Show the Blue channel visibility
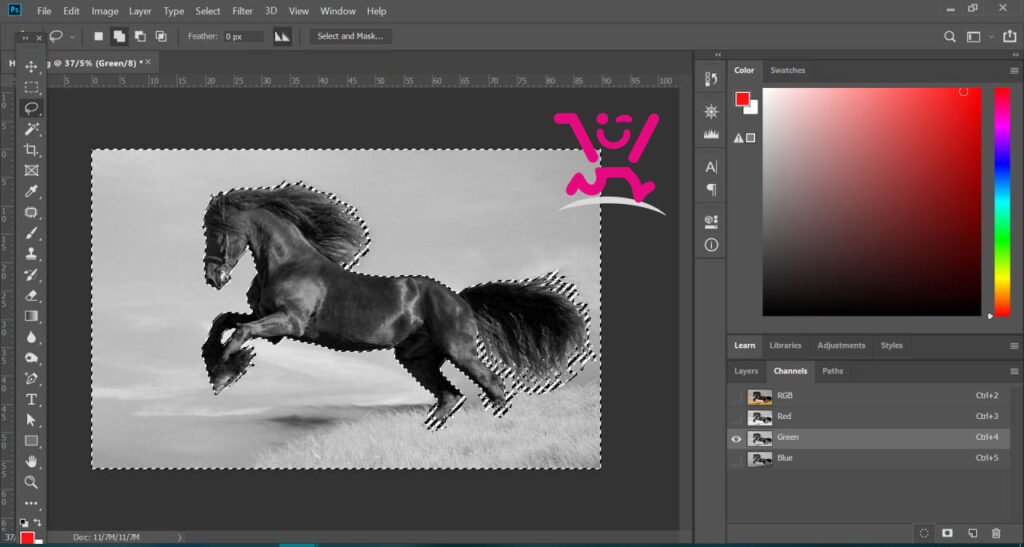 pos(736,459)
